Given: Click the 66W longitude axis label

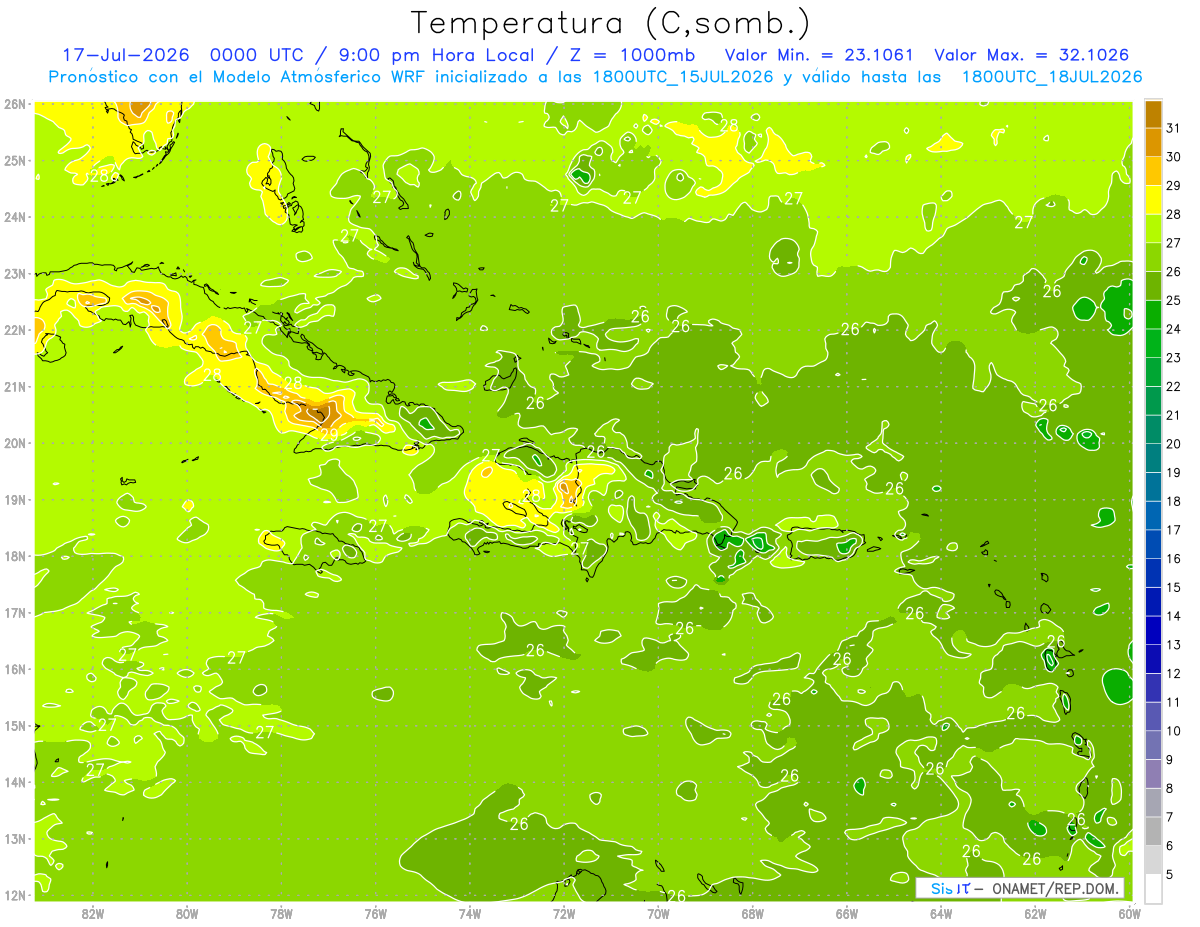Looking at the screenshot, I should (847, 913).
